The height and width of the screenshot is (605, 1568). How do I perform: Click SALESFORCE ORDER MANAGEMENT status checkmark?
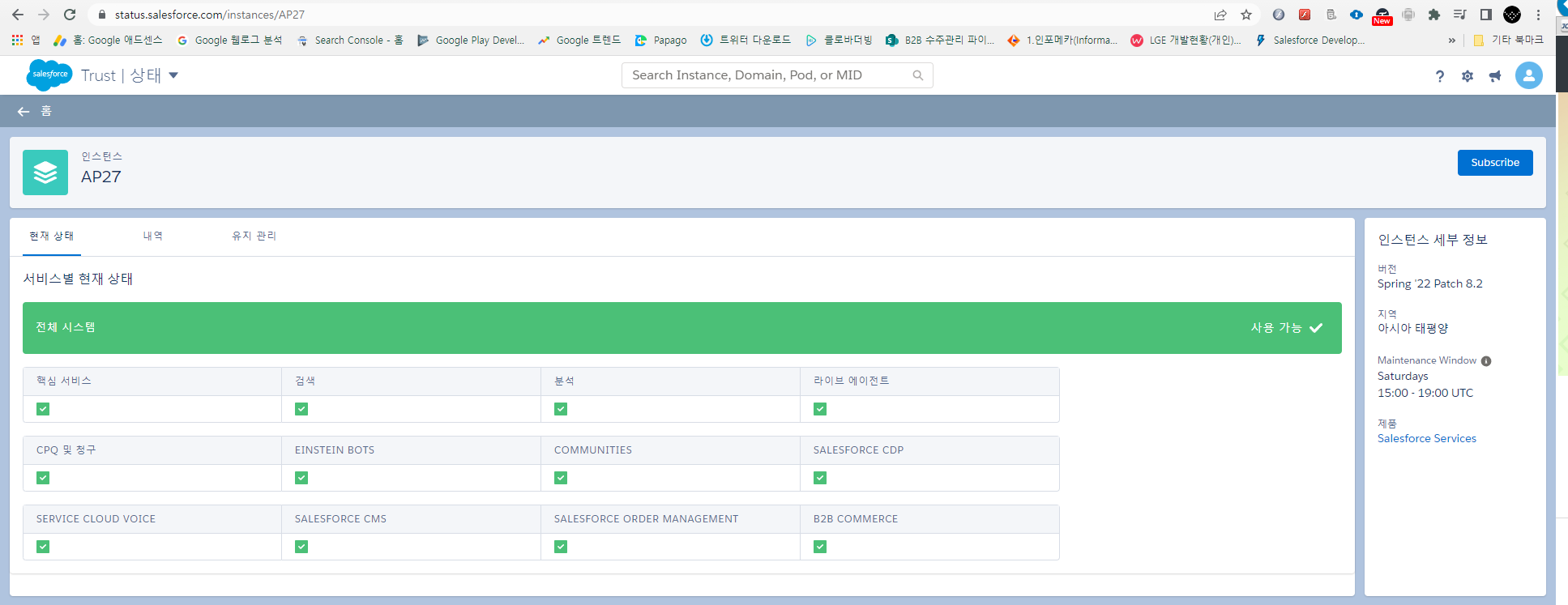point(561,547)
